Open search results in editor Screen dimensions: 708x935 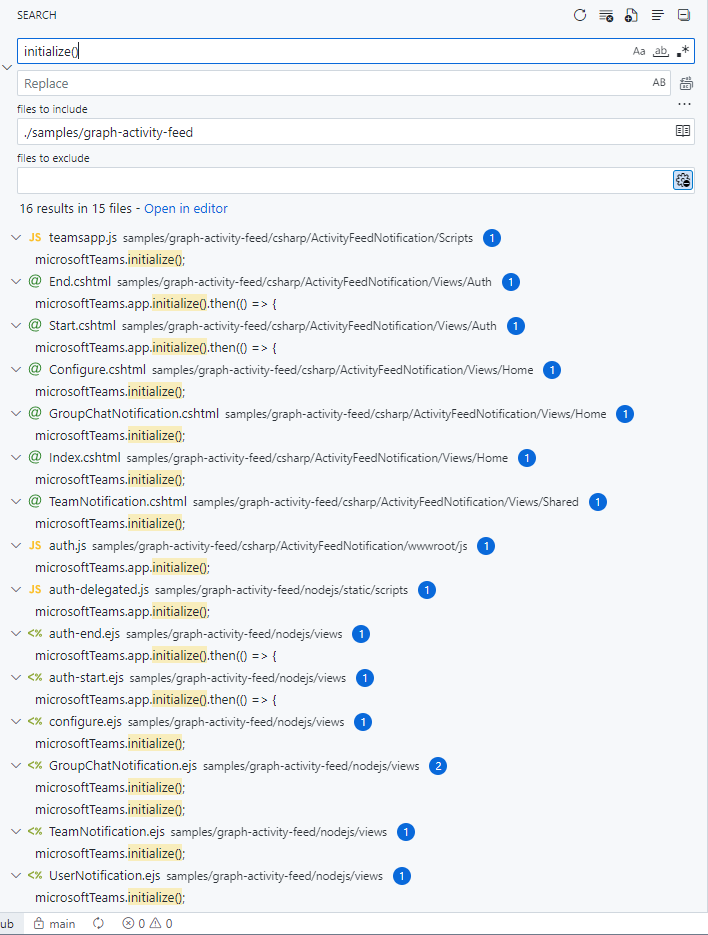click(186, 209)
